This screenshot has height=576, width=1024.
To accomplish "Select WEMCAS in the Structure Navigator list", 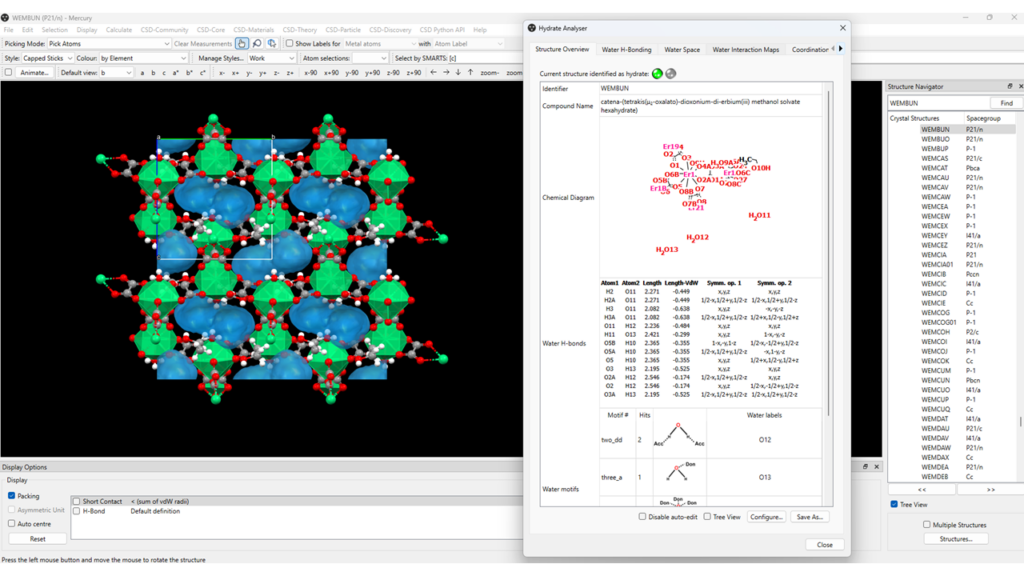I will (935, 158).
